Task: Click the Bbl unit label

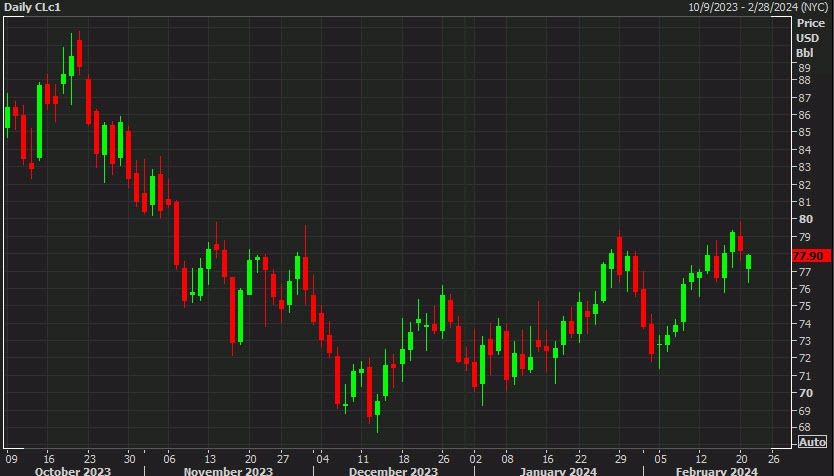Action: click(x=805, y=53)
